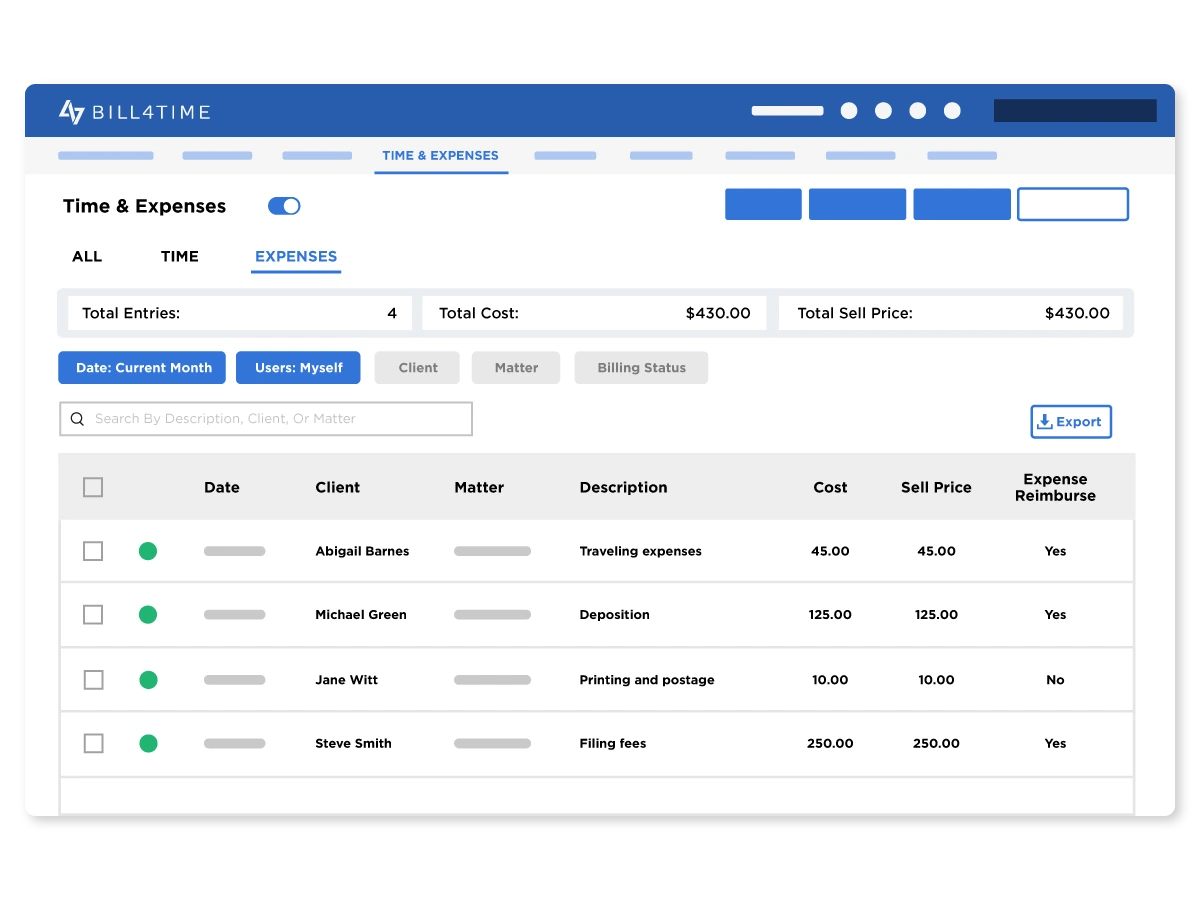Viewport: 1200px width, 900px height.
Task: Click the Client filter button
Action: coord(417,368)
